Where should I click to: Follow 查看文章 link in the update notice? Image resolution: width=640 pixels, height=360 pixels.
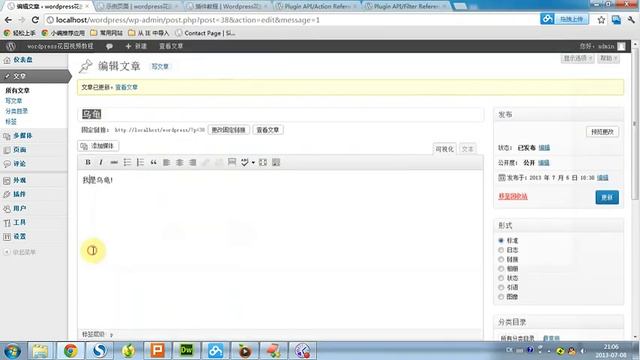tap(127, 87)
